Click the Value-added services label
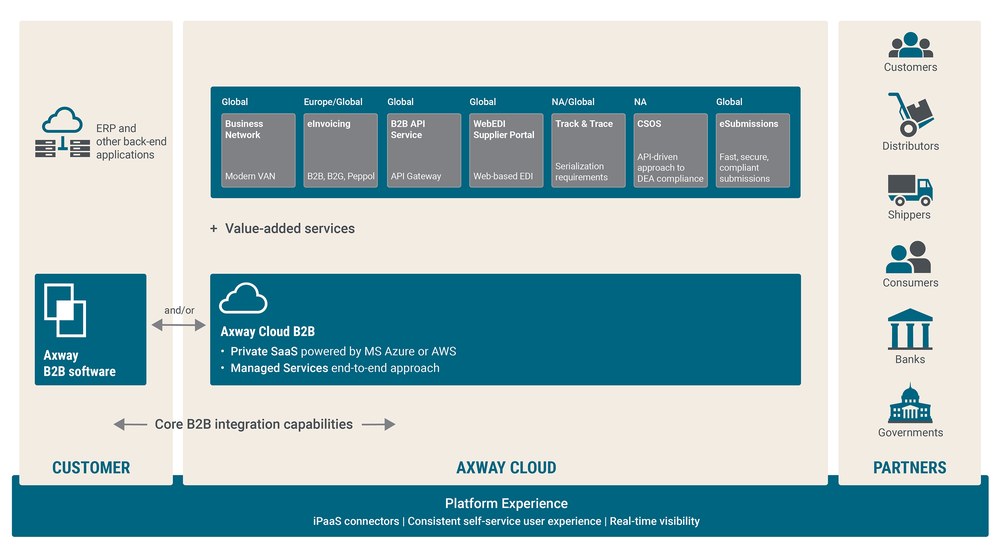Viewport: 1000px width, 551px height. [290, 228]
